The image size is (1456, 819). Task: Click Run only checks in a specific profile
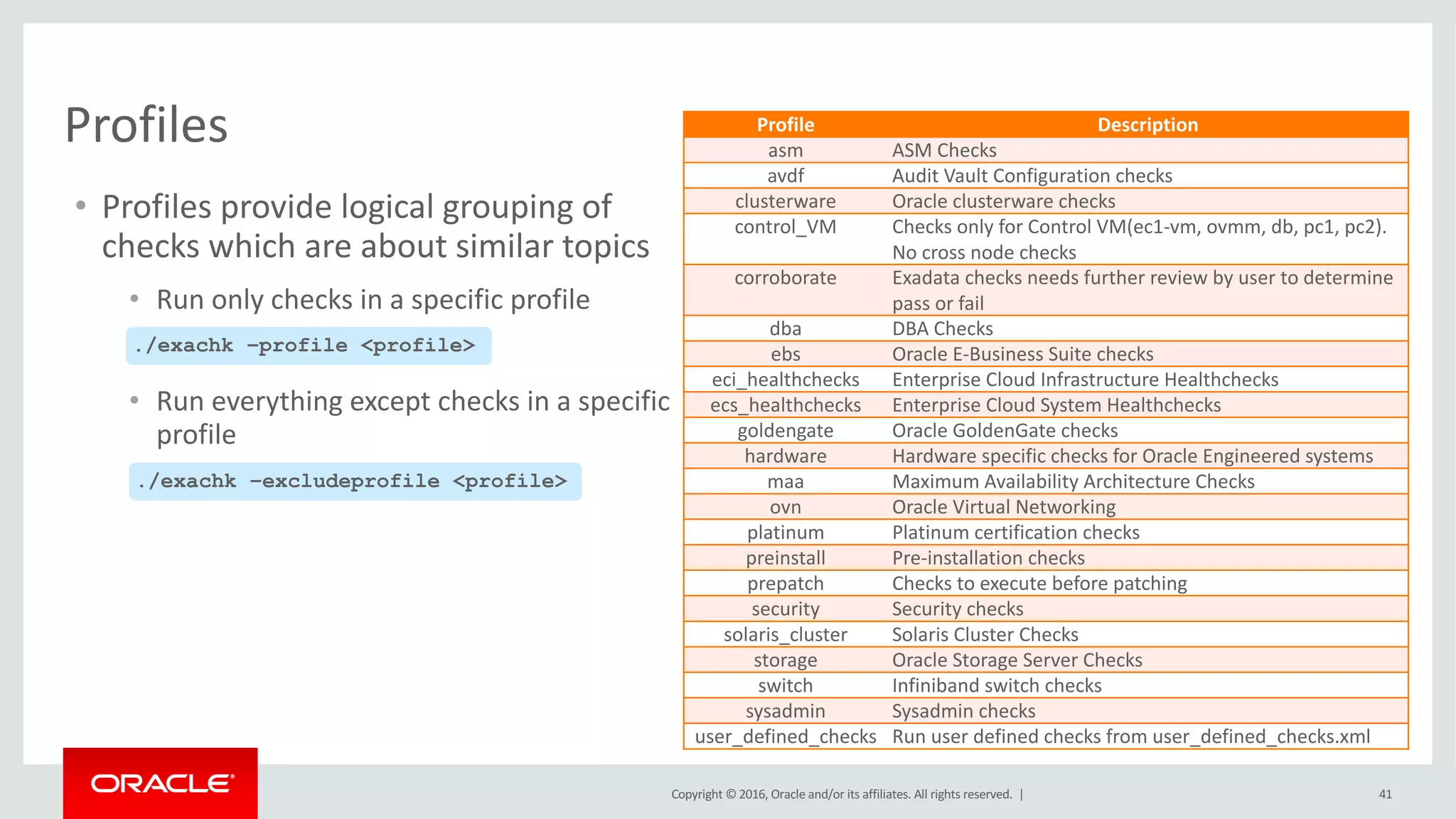coord(373,300)
